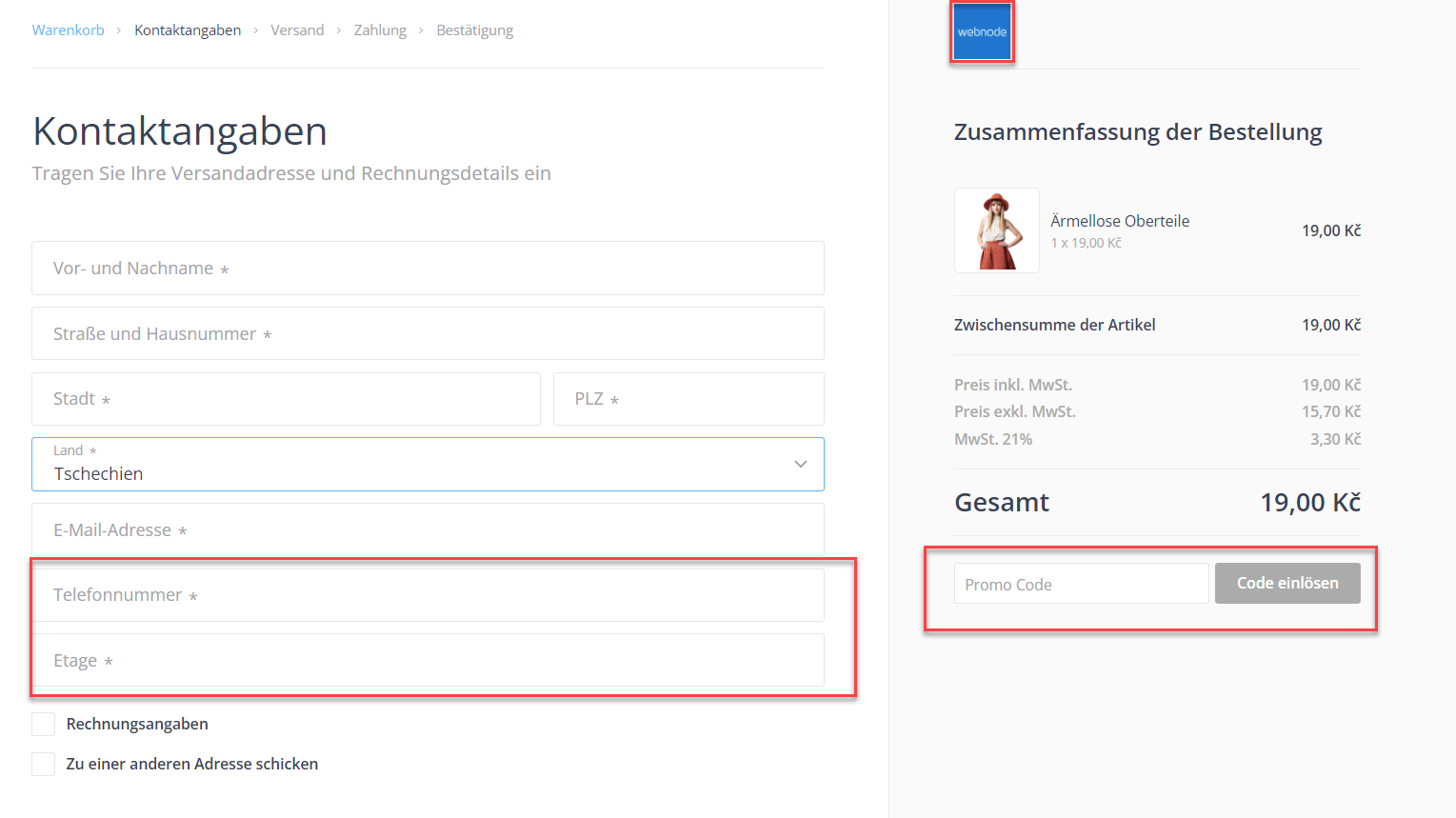1456x818 pixels.
Task: Tick the Rechnungsangaben checkbox
Action: pos(44,724)
